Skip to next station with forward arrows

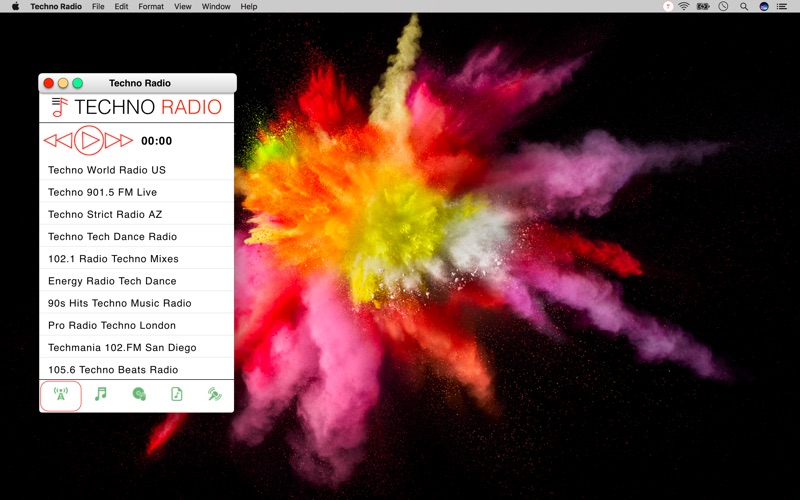pyautogui.click(x=119, y=140)
